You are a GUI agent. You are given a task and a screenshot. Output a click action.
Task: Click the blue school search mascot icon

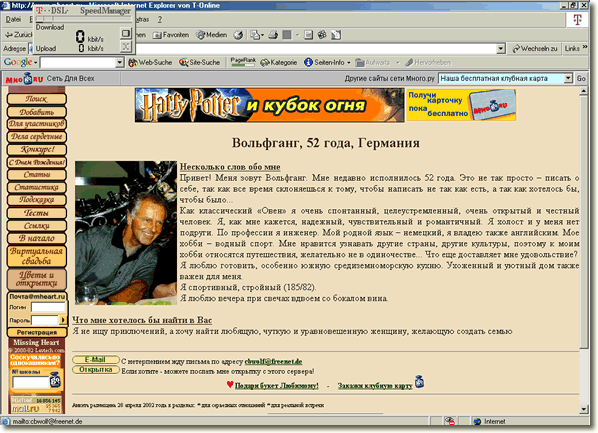(x=56, y=380)
